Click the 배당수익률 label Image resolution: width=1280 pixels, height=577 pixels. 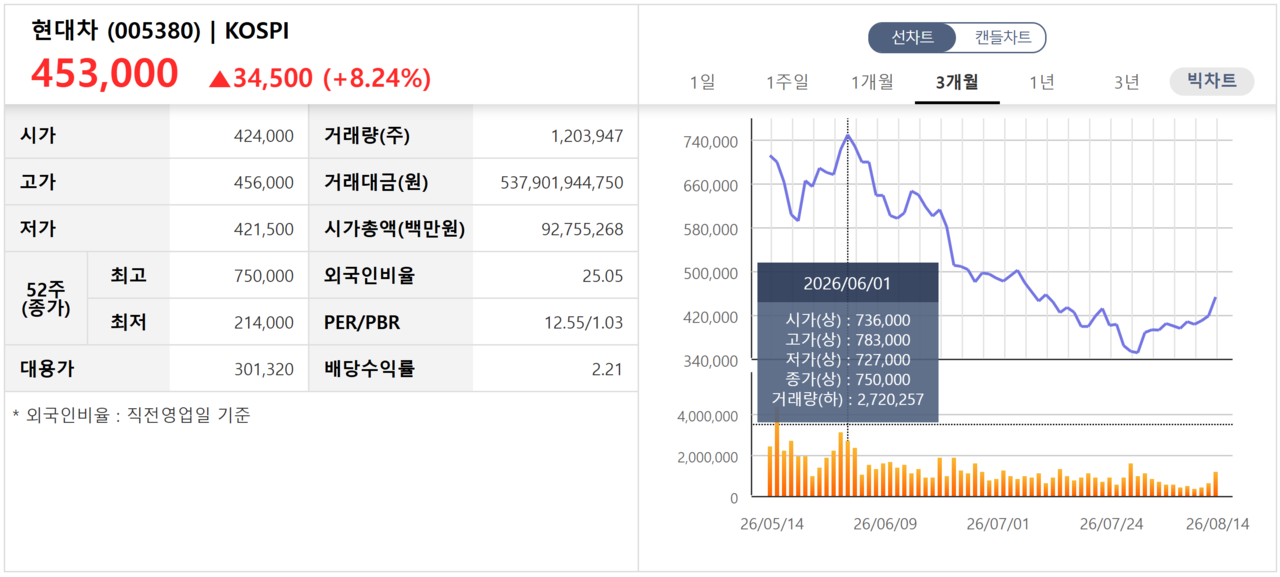(x=369, y=368)
